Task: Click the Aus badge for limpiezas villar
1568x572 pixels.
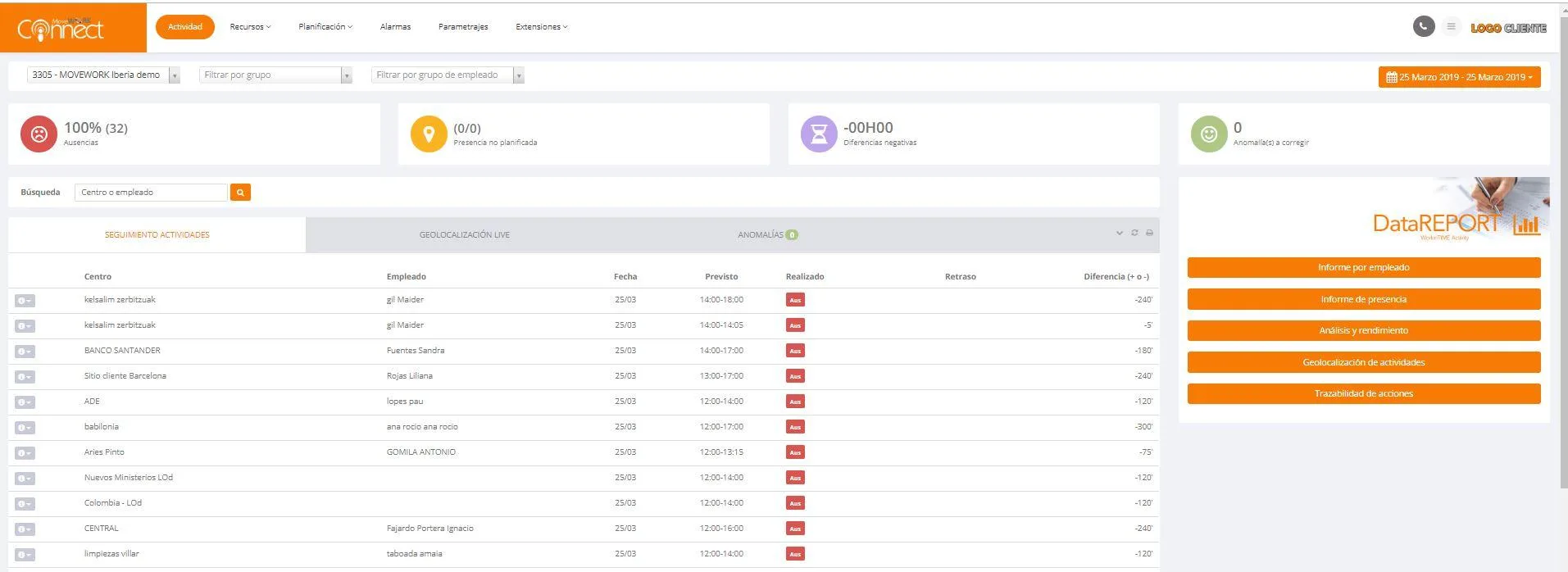Action: point(795,554)
